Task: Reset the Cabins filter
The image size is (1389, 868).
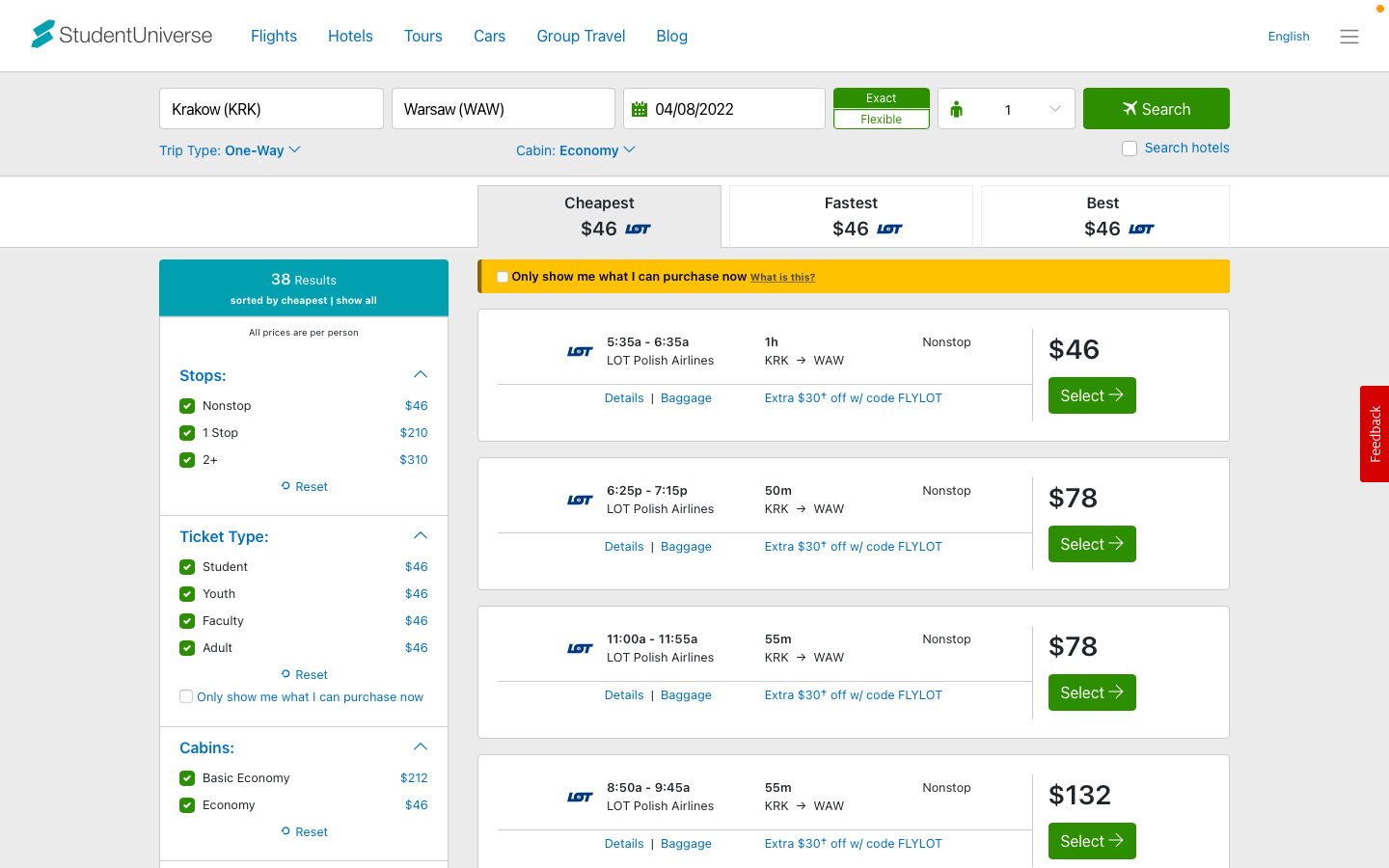Action: coord(305,832)
